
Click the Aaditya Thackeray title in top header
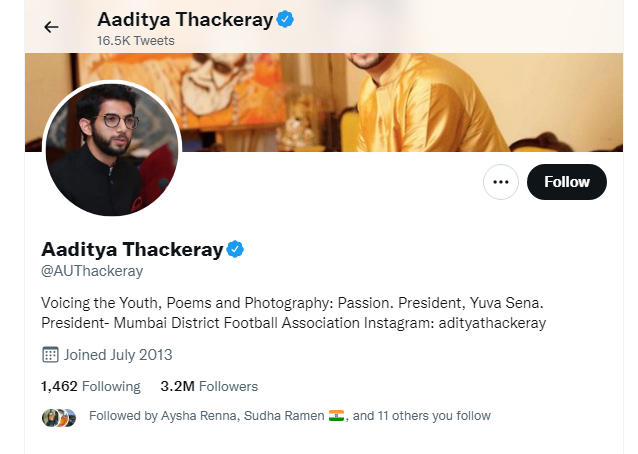pos(185,19)
